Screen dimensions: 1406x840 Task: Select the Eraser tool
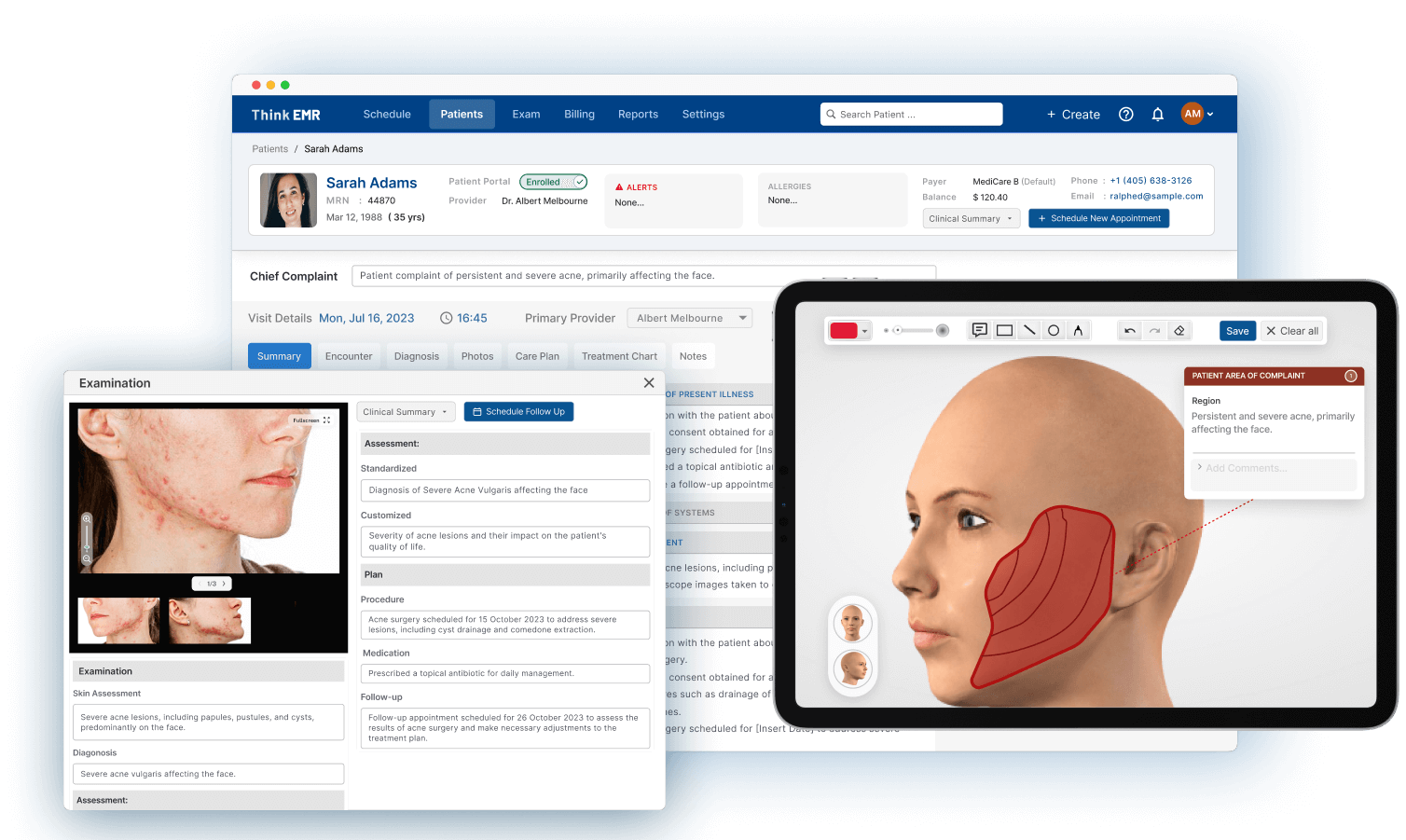coord(1179,329)
